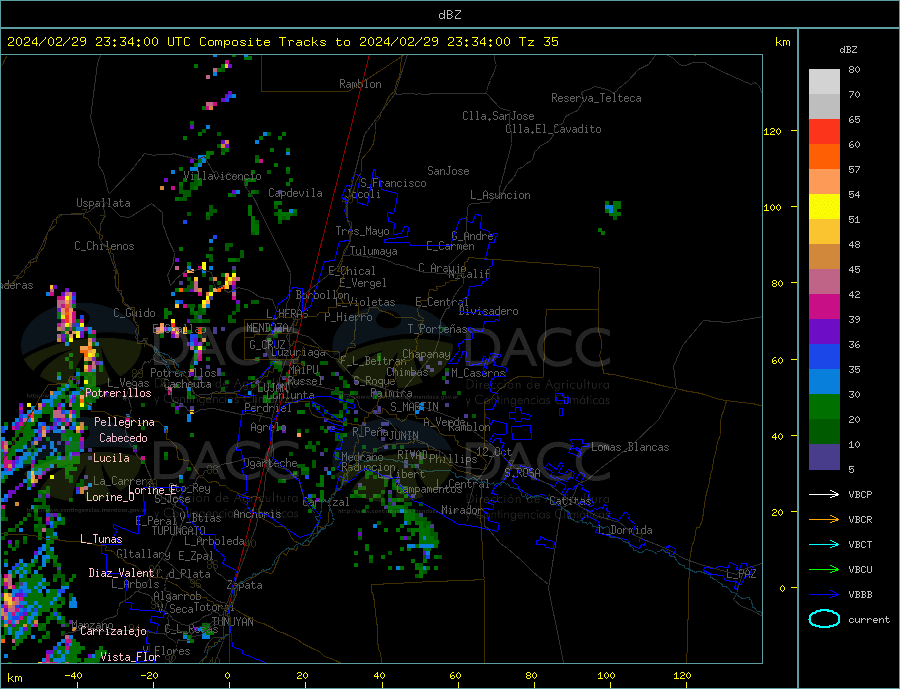900x689 pixels.
Task: Select the red 60–65 dBZ legend color
Action: point(824,131)
